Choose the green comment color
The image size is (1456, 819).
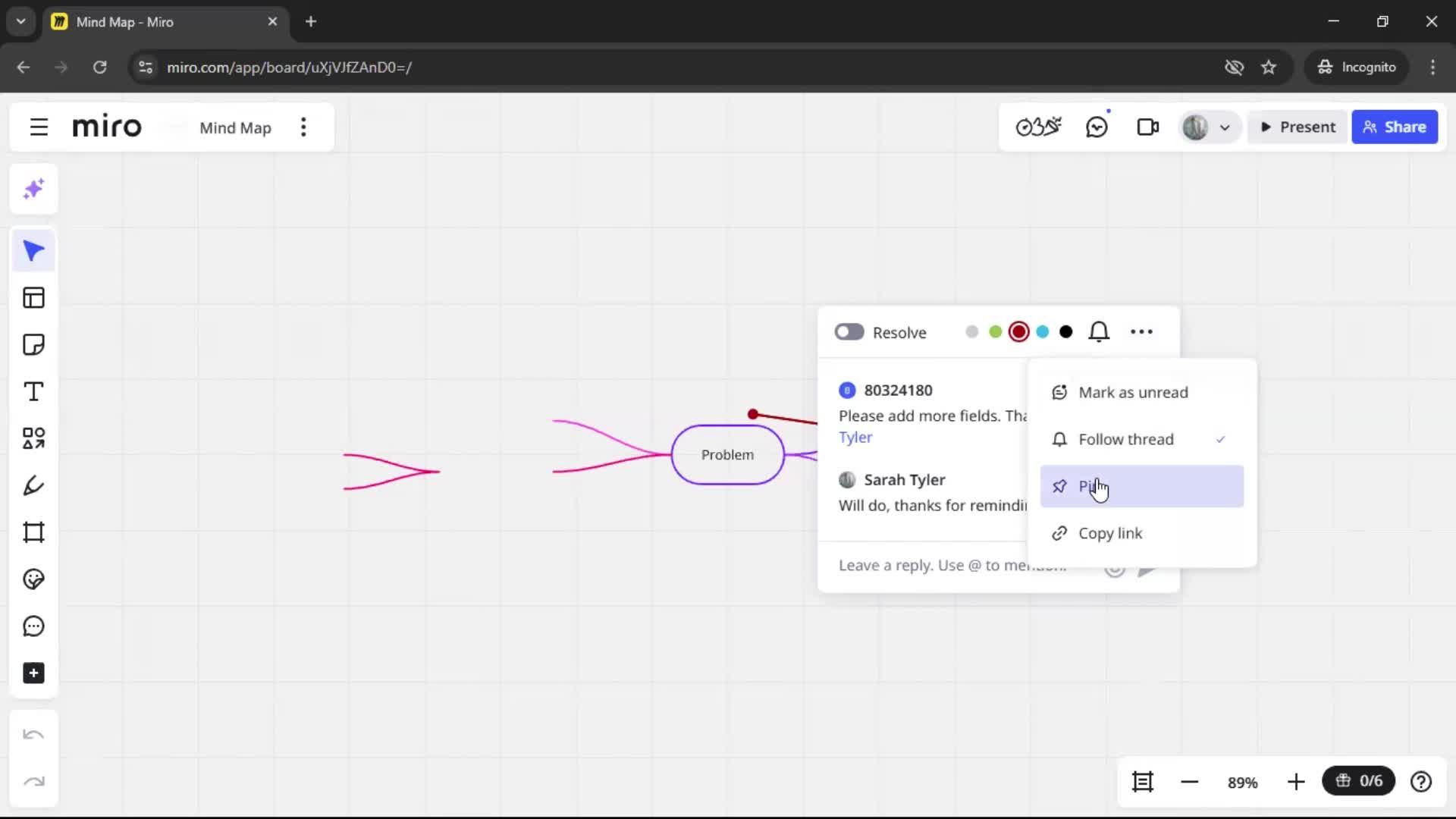point(995,332)
